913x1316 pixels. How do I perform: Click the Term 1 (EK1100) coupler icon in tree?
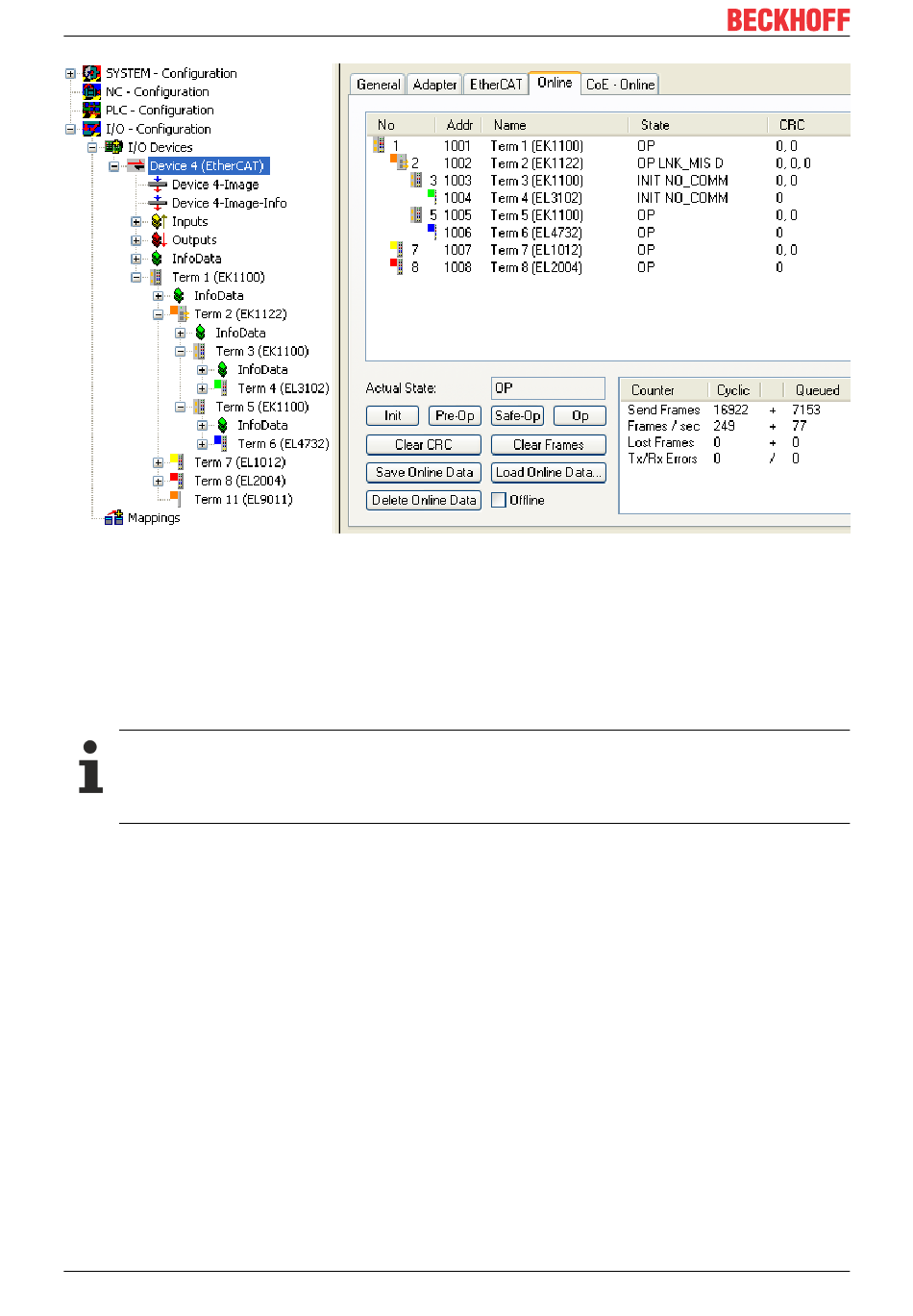156,277
